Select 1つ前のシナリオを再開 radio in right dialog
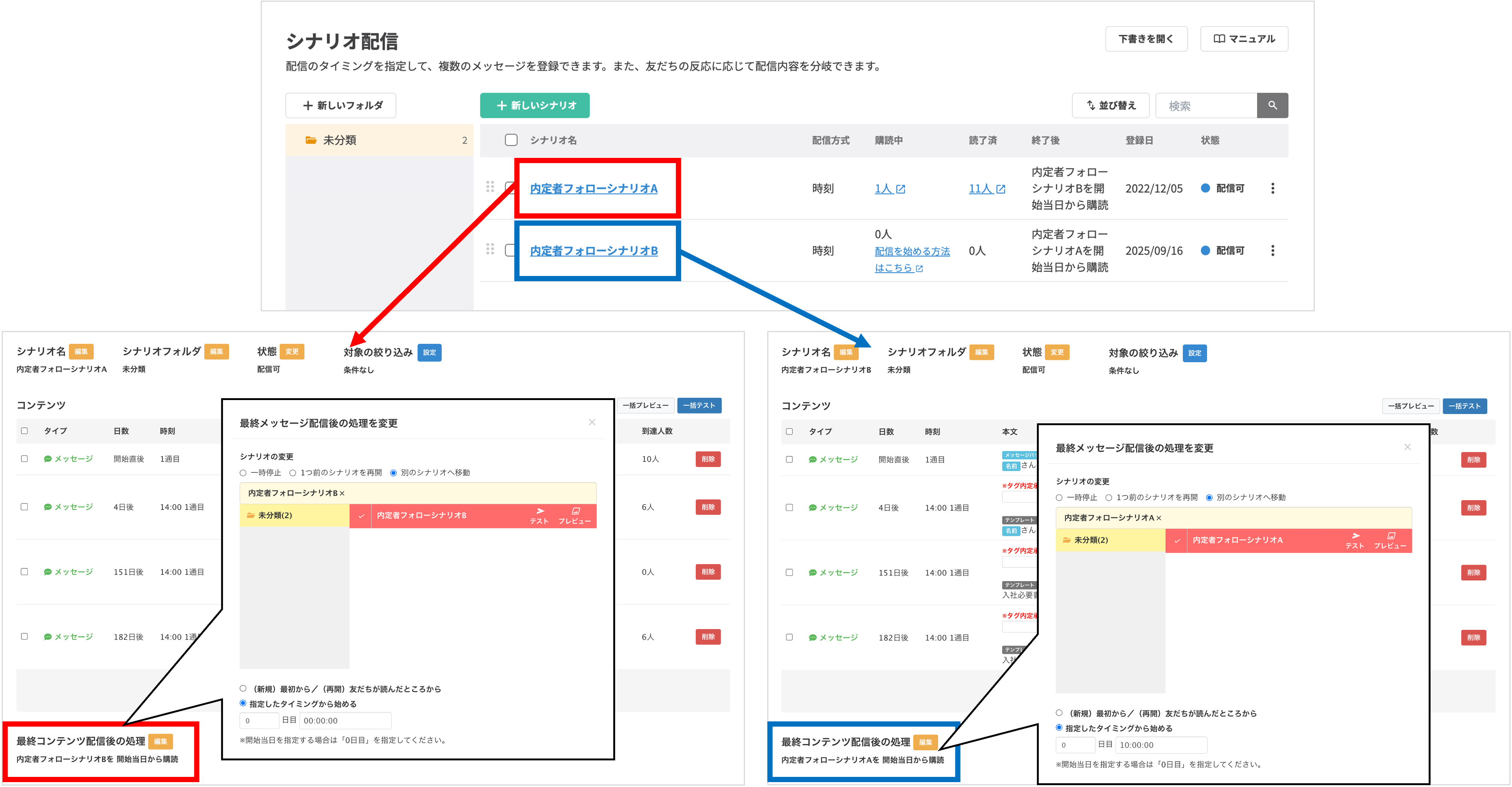Image resolution: width=1512 pixels, height=787 pixels. (1109, 498)
